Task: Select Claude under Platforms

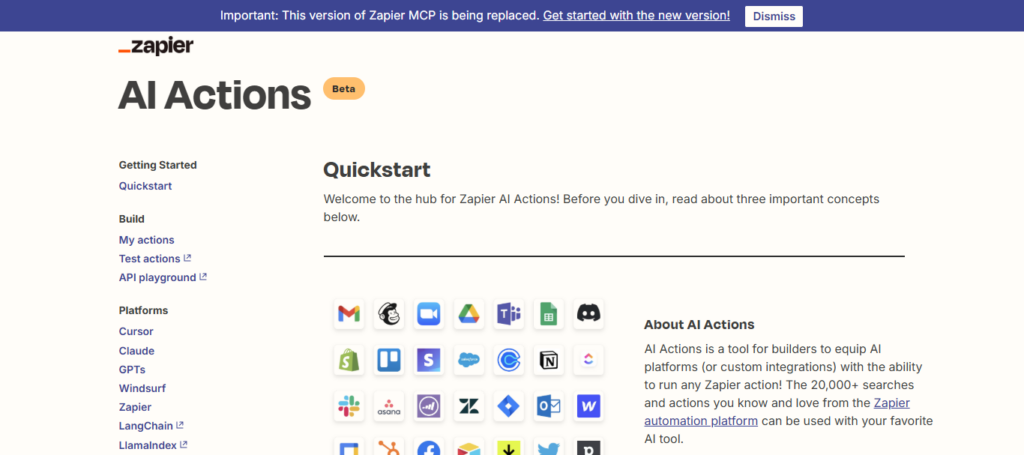Action: (x=136, y=351)
